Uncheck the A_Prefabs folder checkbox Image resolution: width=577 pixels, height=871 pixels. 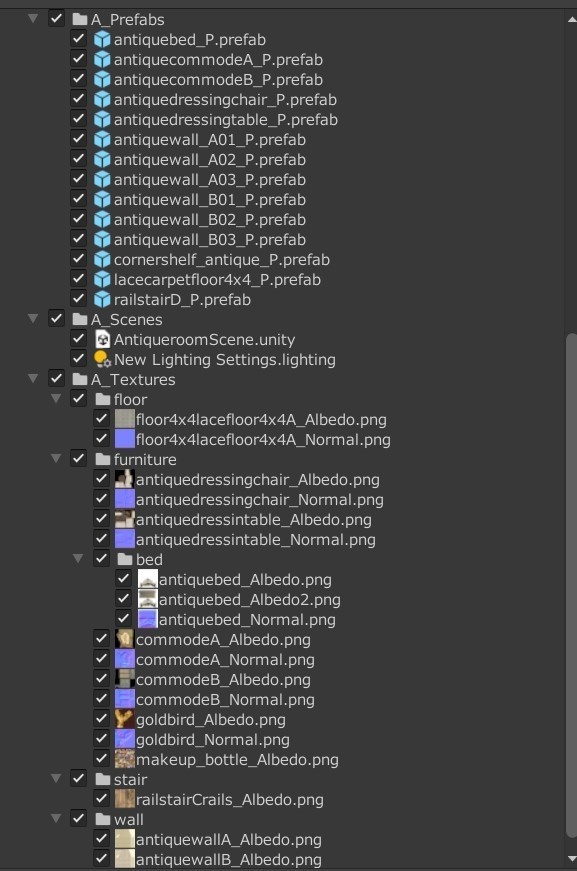(x=56, y=18)
